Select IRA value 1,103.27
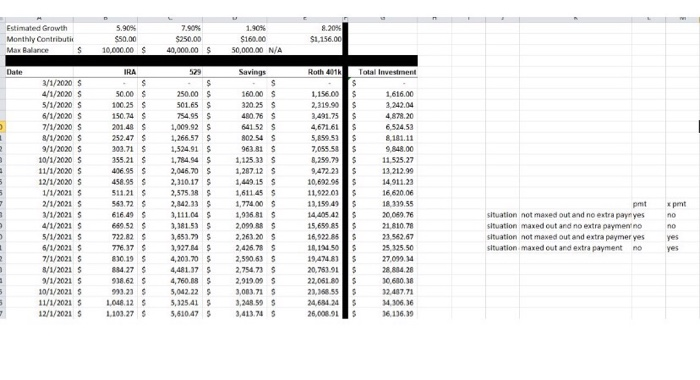The width and height of the screenshot is (700, 380). click(x=105, y=313)
